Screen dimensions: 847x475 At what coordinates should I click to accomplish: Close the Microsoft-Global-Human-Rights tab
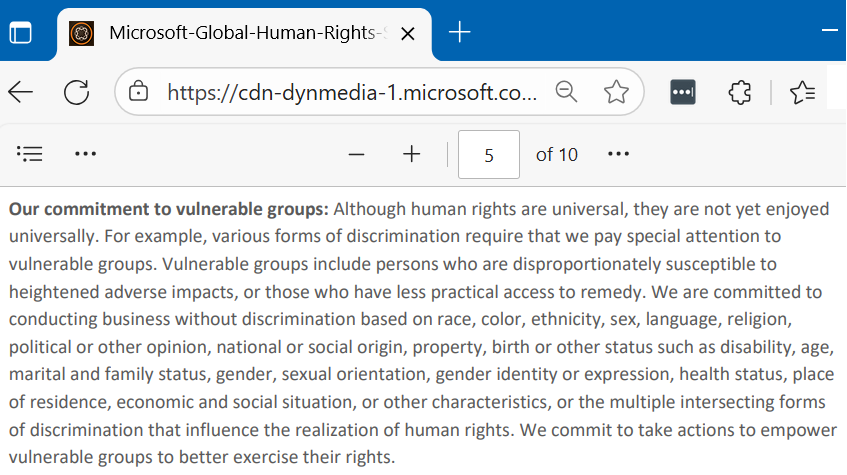pyautogui.click(x=408, y=34)
